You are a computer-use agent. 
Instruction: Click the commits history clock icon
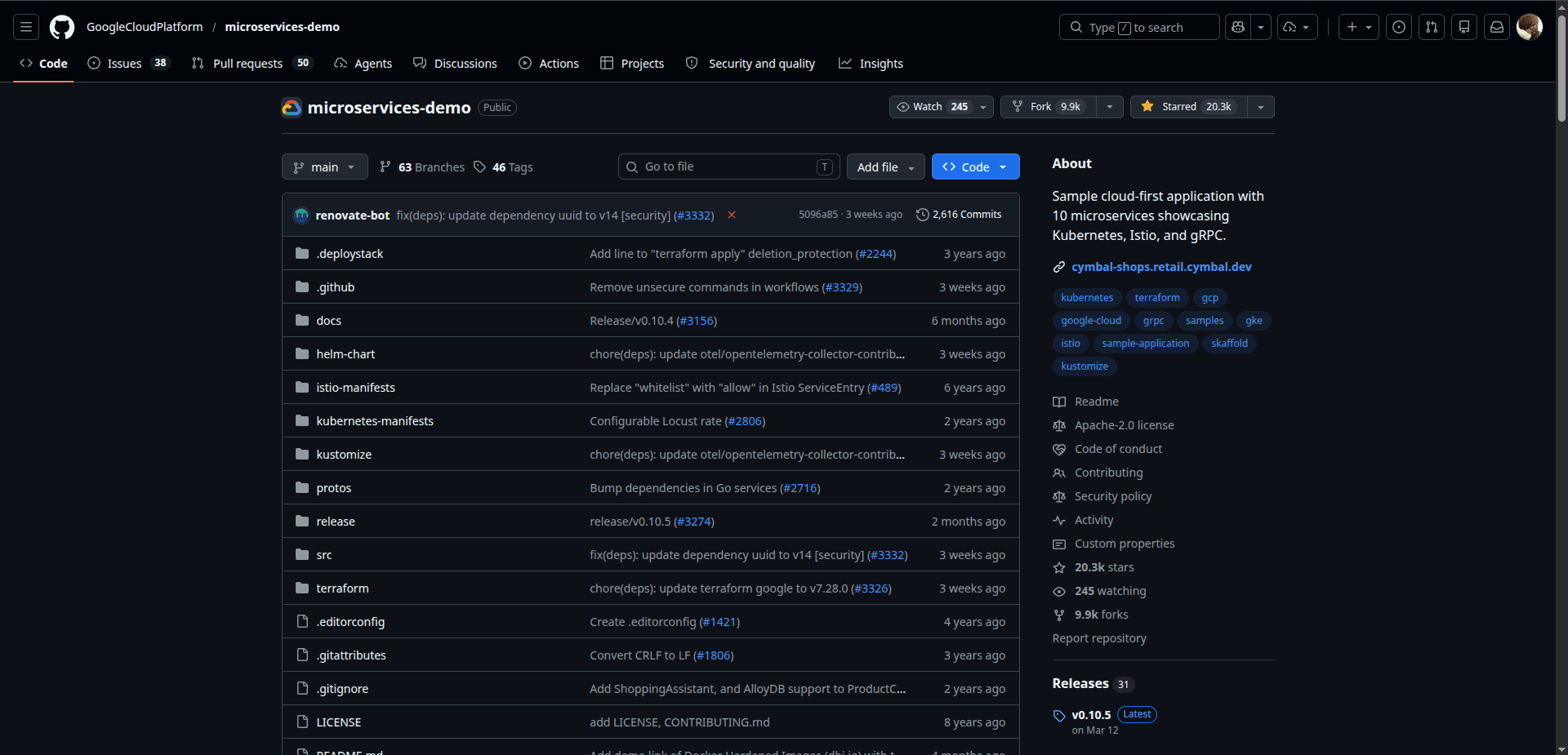pos(923,215)
